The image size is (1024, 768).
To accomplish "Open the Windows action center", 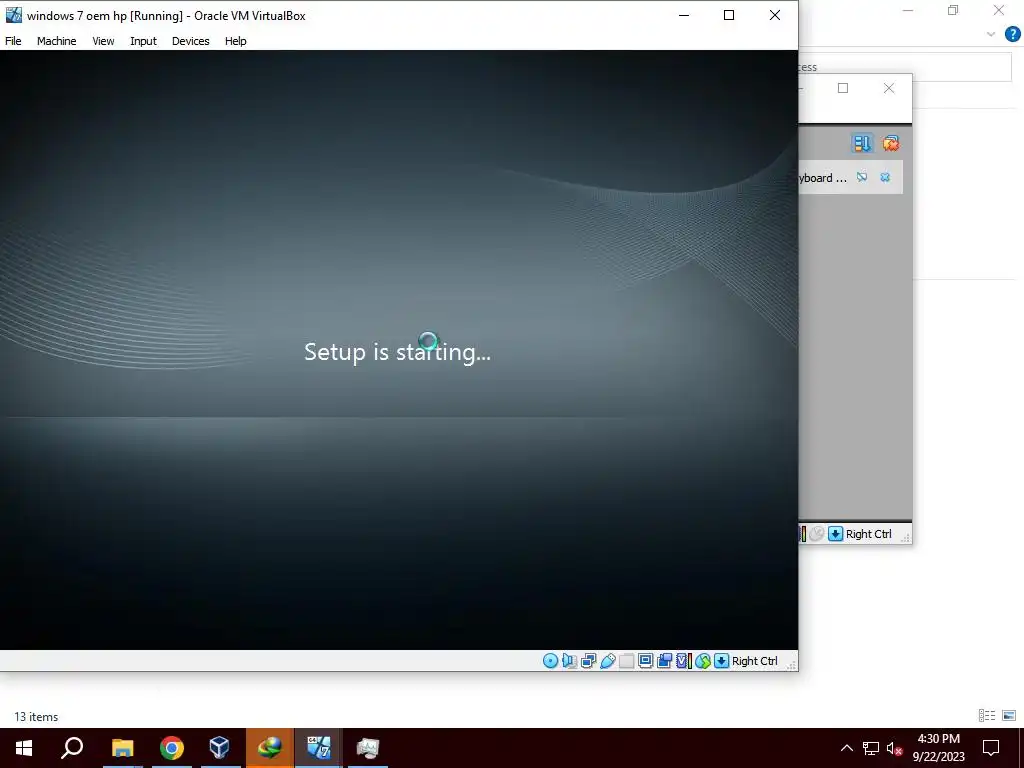I will 991,748.
